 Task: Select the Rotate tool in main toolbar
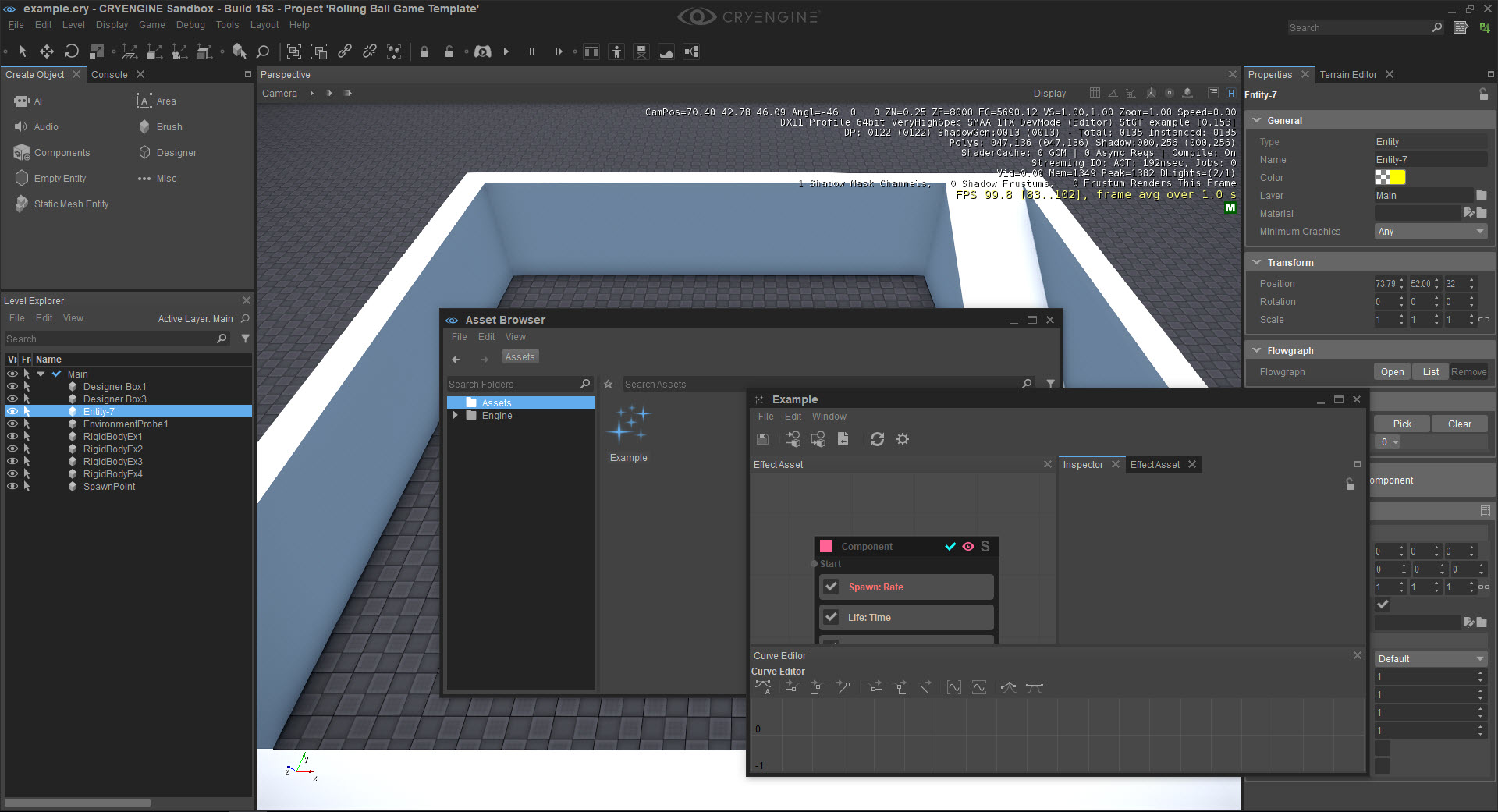click(71, 51)
